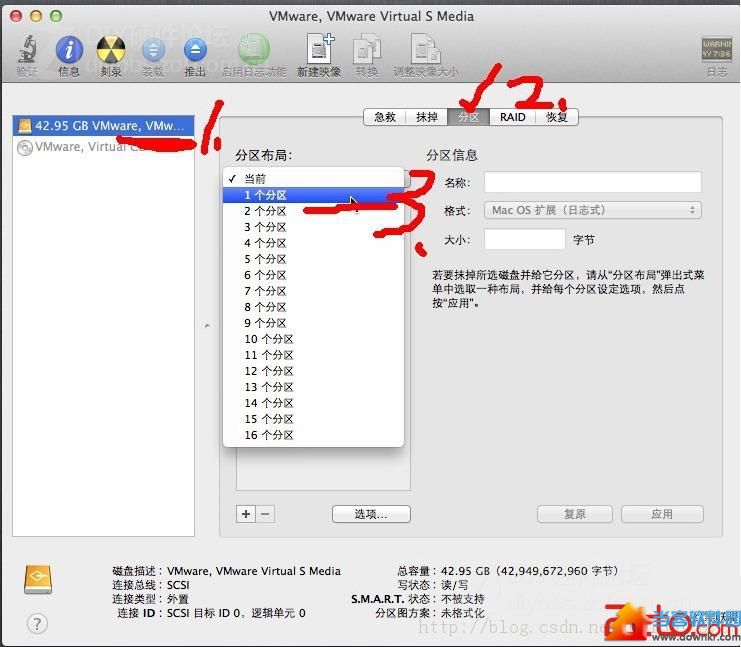741x647 pixels.
Task: Click the help question mark button
Action: click(37, 624)
